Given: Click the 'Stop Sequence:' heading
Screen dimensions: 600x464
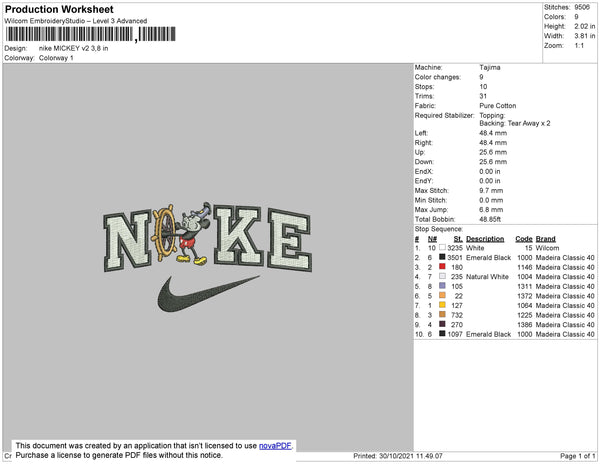Looking at the screenshot, I should pos(439,229).
